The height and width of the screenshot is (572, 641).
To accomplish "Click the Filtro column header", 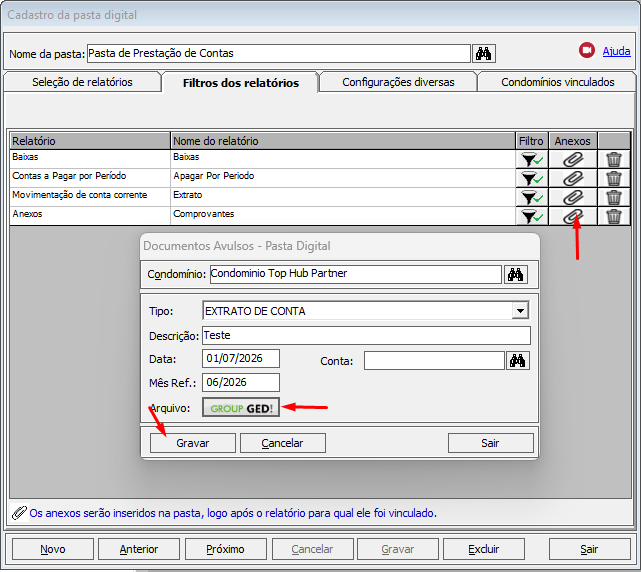I will tap(531, 141).
